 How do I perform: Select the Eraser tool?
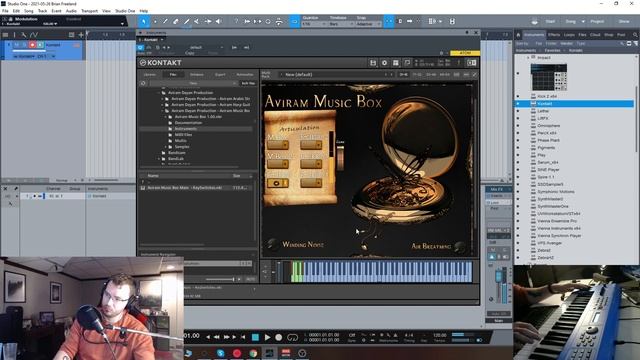click(x=176, y=21)
